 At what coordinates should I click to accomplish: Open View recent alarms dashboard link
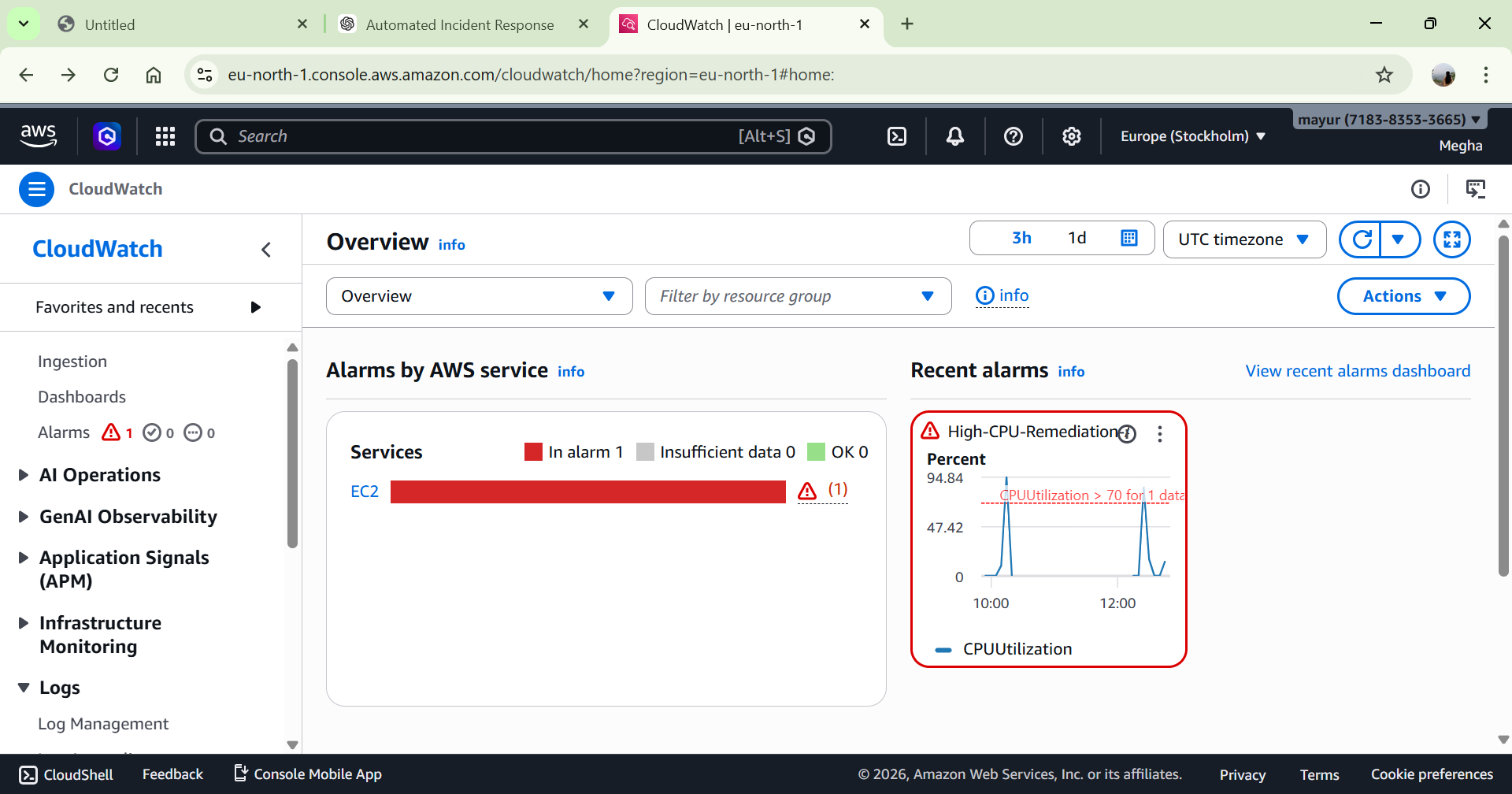[1358, 371]
